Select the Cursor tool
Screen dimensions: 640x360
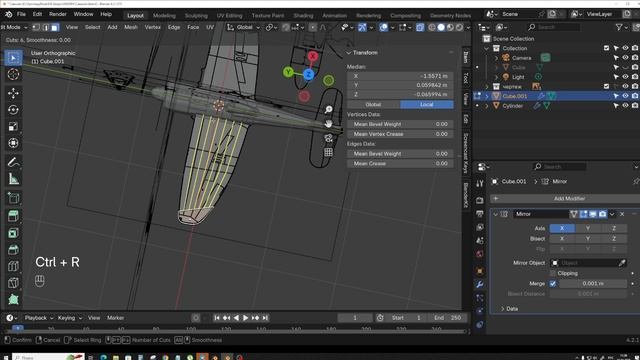pos(13,74)
